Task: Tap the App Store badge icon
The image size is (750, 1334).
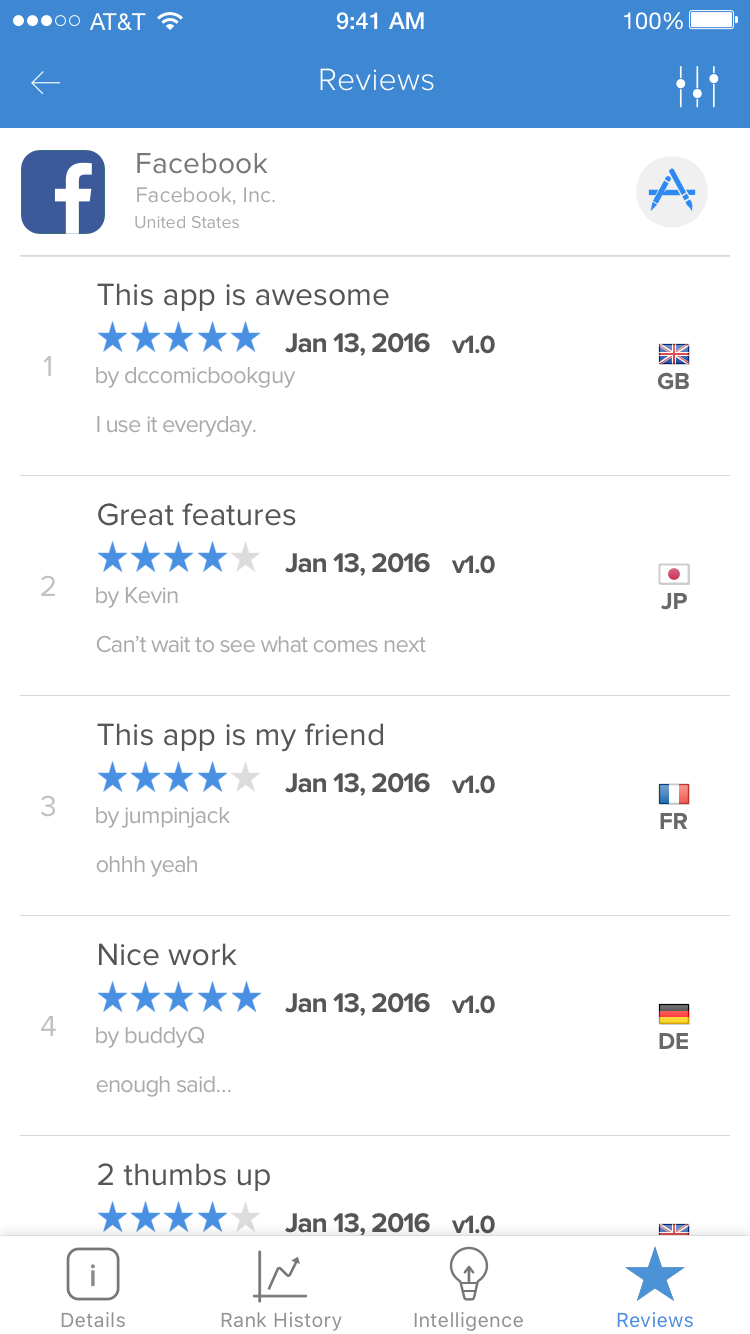Action: (671, 192)
